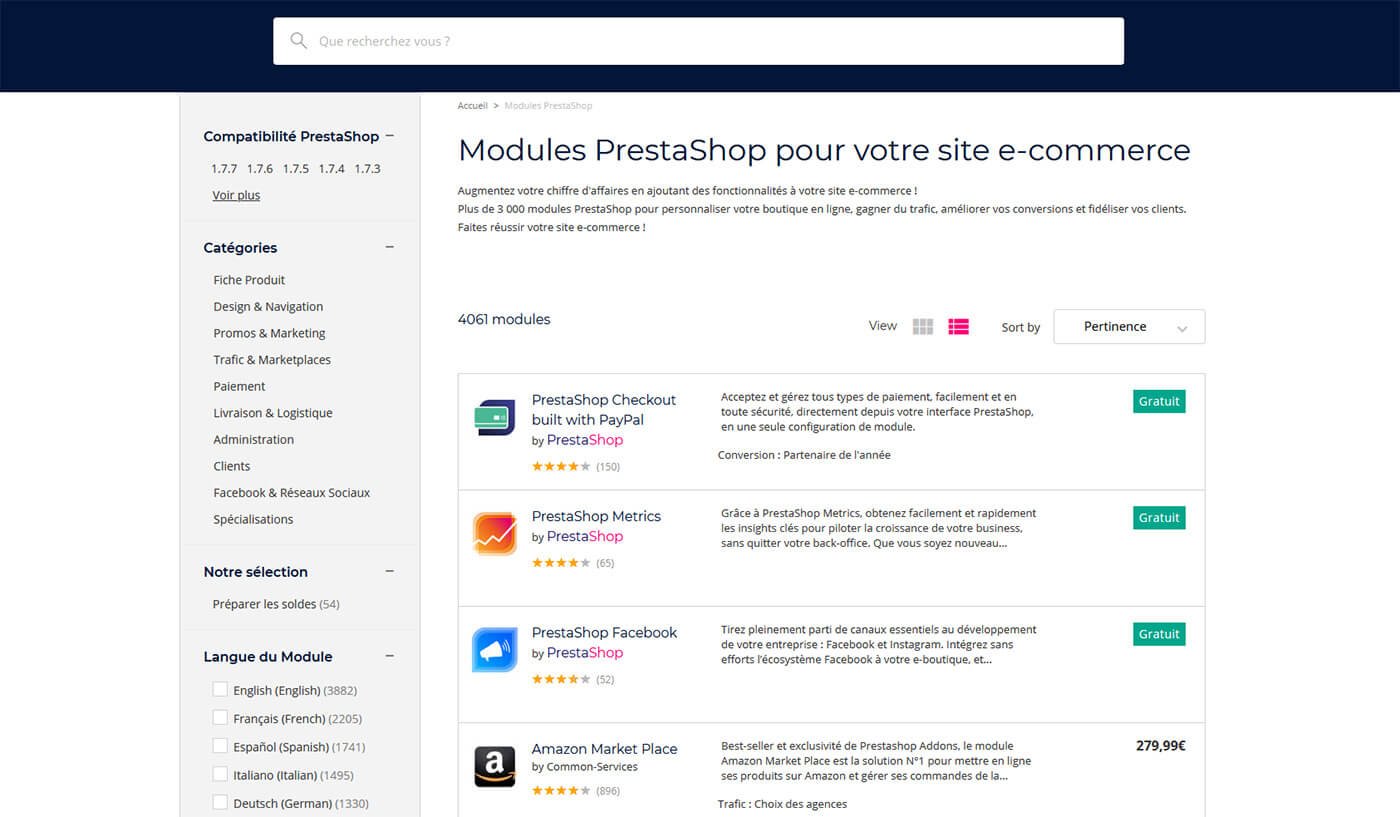The image size is (1400, 817).
Task: Focus the Que recherchez vous search field
Action: pos(698,41)
